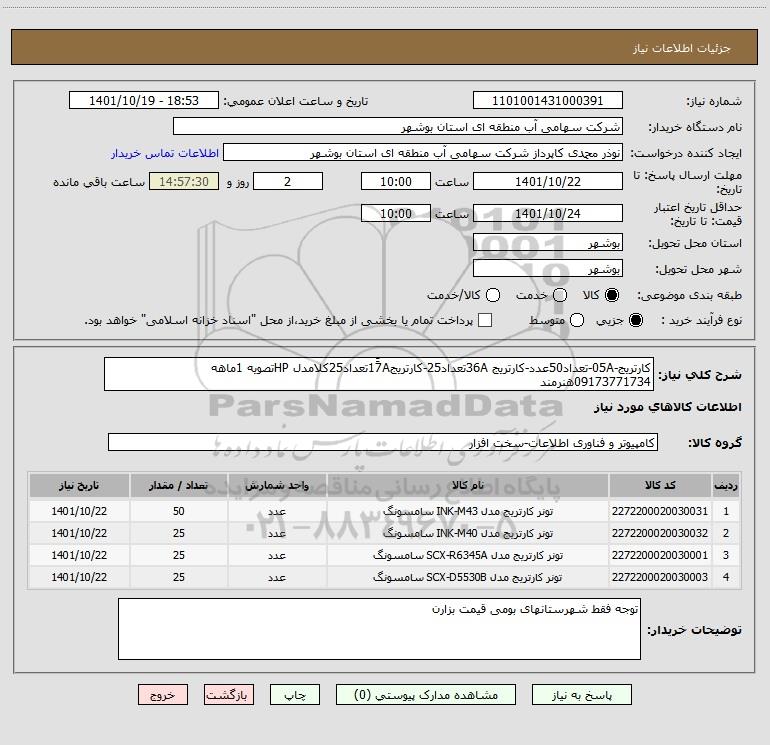Select the متوسط purchase type radio
This screenshot has height=745, width=770.
(x=577, y=320)
